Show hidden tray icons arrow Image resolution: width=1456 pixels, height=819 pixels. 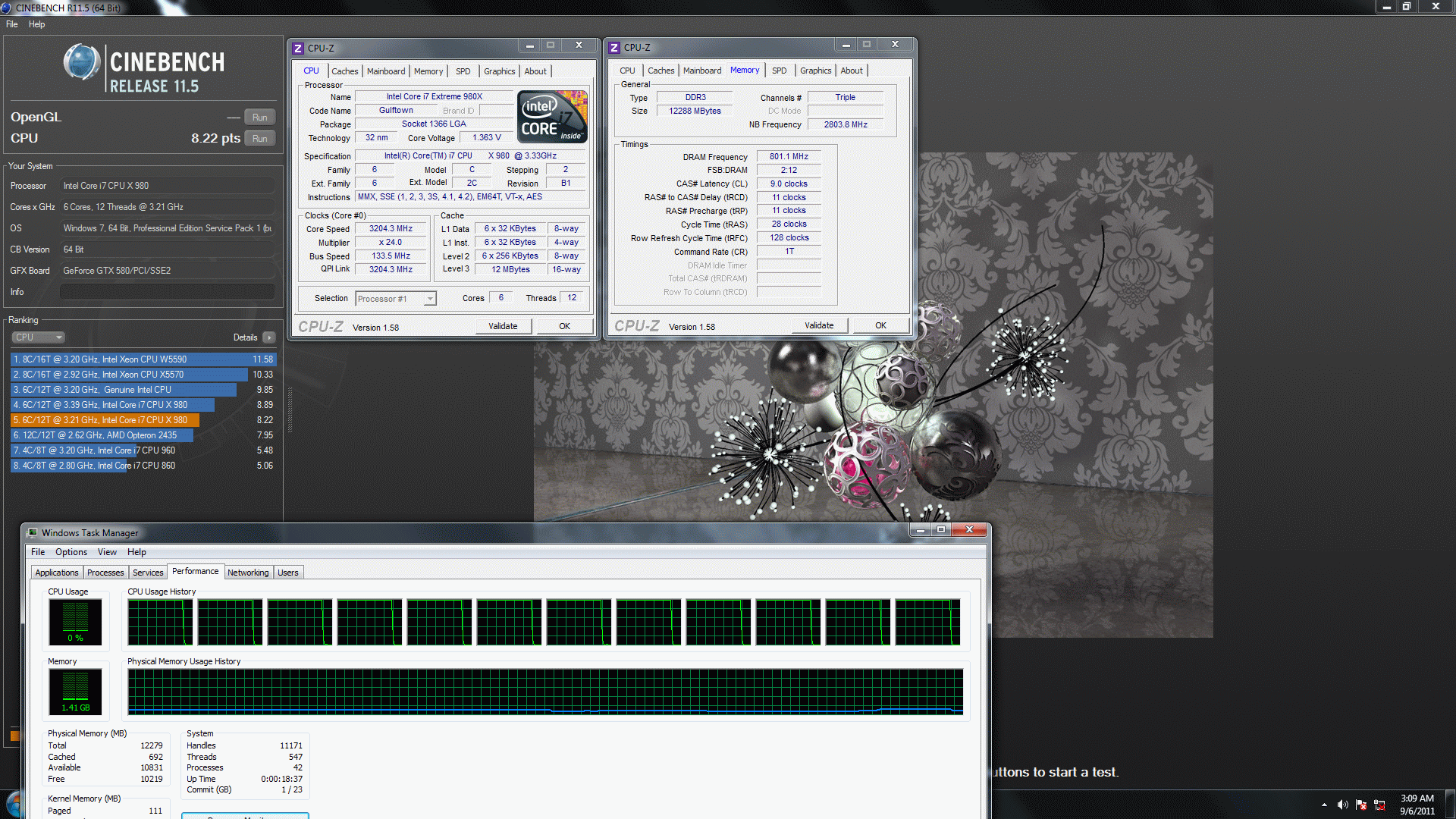point(1324,805)
